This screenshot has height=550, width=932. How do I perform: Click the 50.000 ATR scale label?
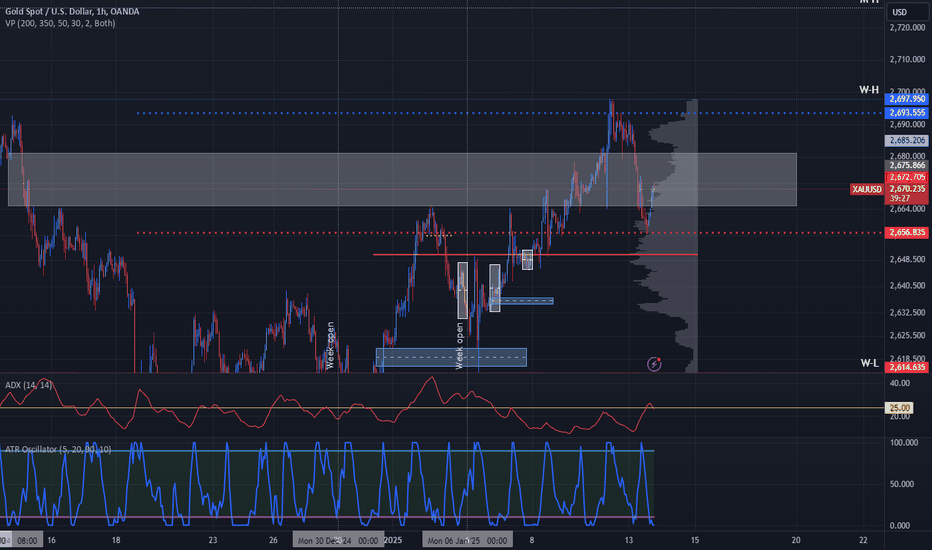click(903, 485)
